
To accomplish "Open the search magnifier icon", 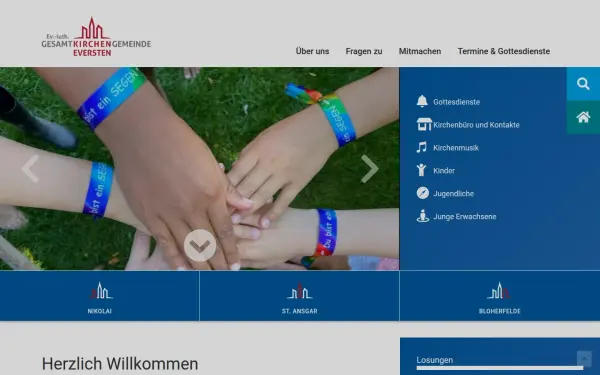I will [583, 84].
